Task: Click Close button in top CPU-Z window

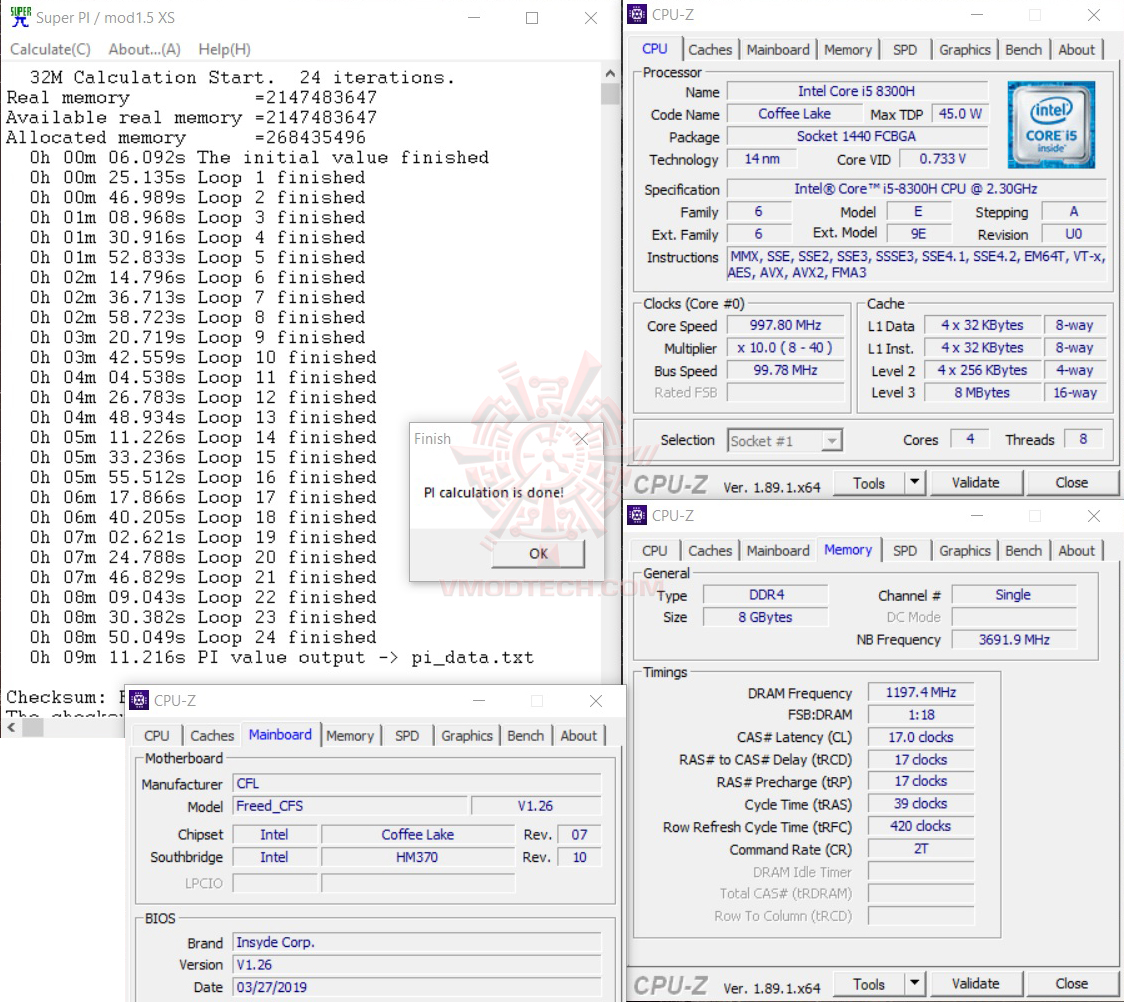Action: 1072,483
